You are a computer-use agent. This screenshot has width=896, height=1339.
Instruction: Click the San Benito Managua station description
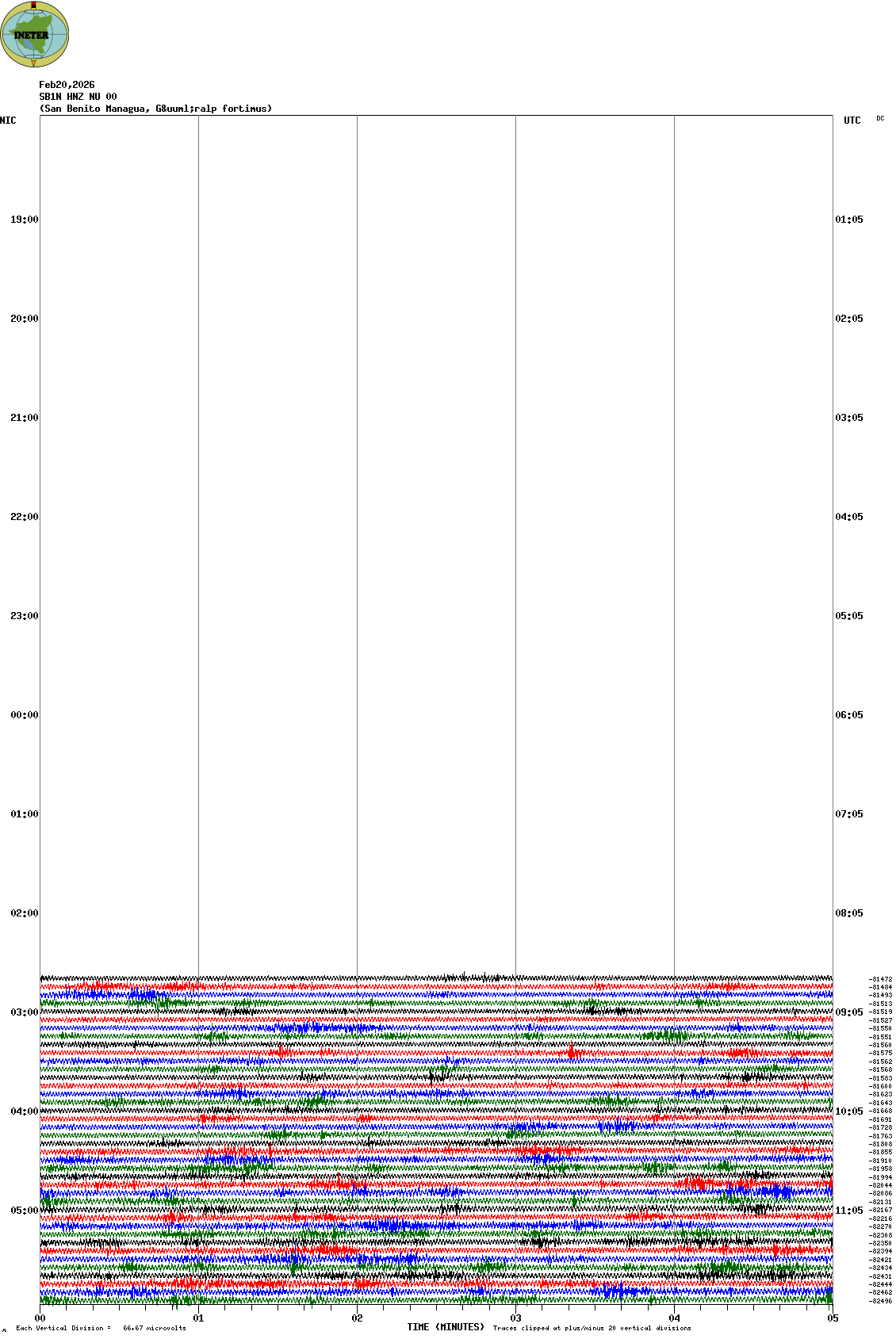point(155,109)
